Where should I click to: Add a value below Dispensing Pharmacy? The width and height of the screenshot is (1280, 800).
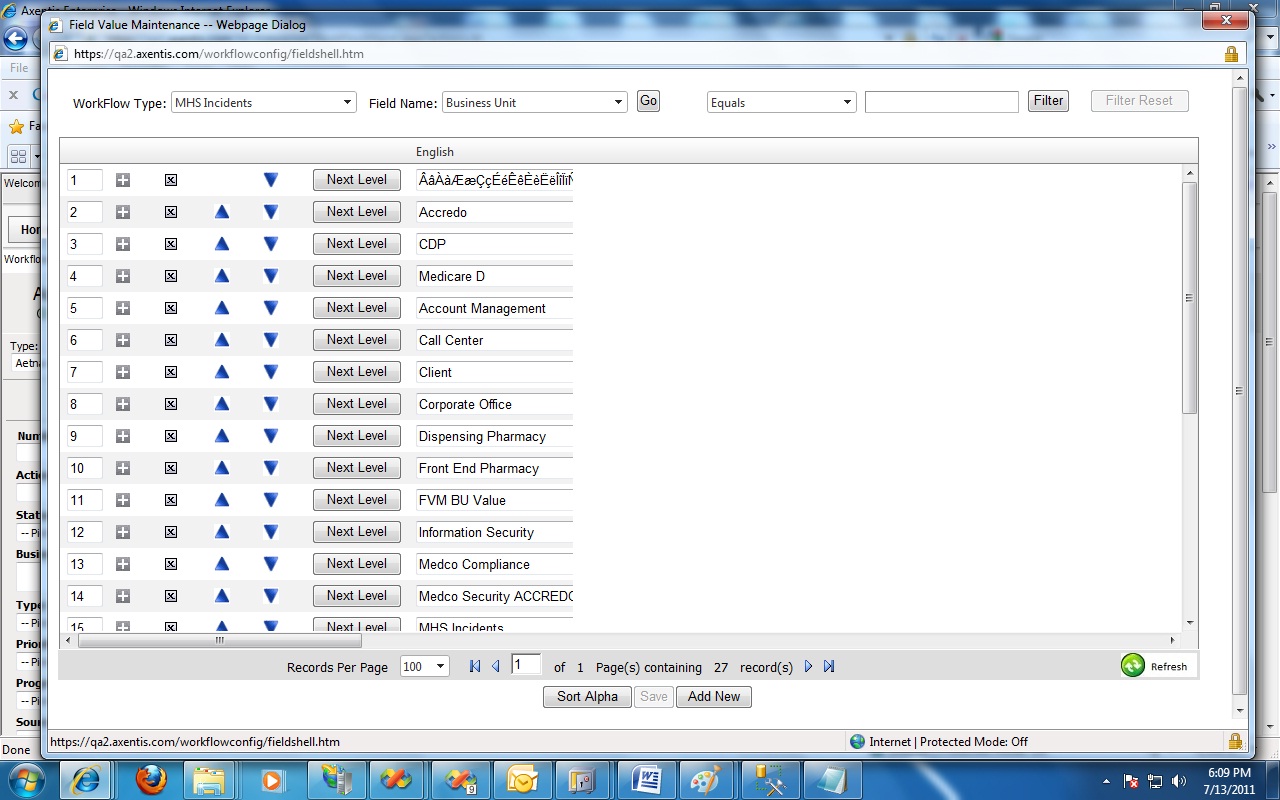tap(123, 436)
